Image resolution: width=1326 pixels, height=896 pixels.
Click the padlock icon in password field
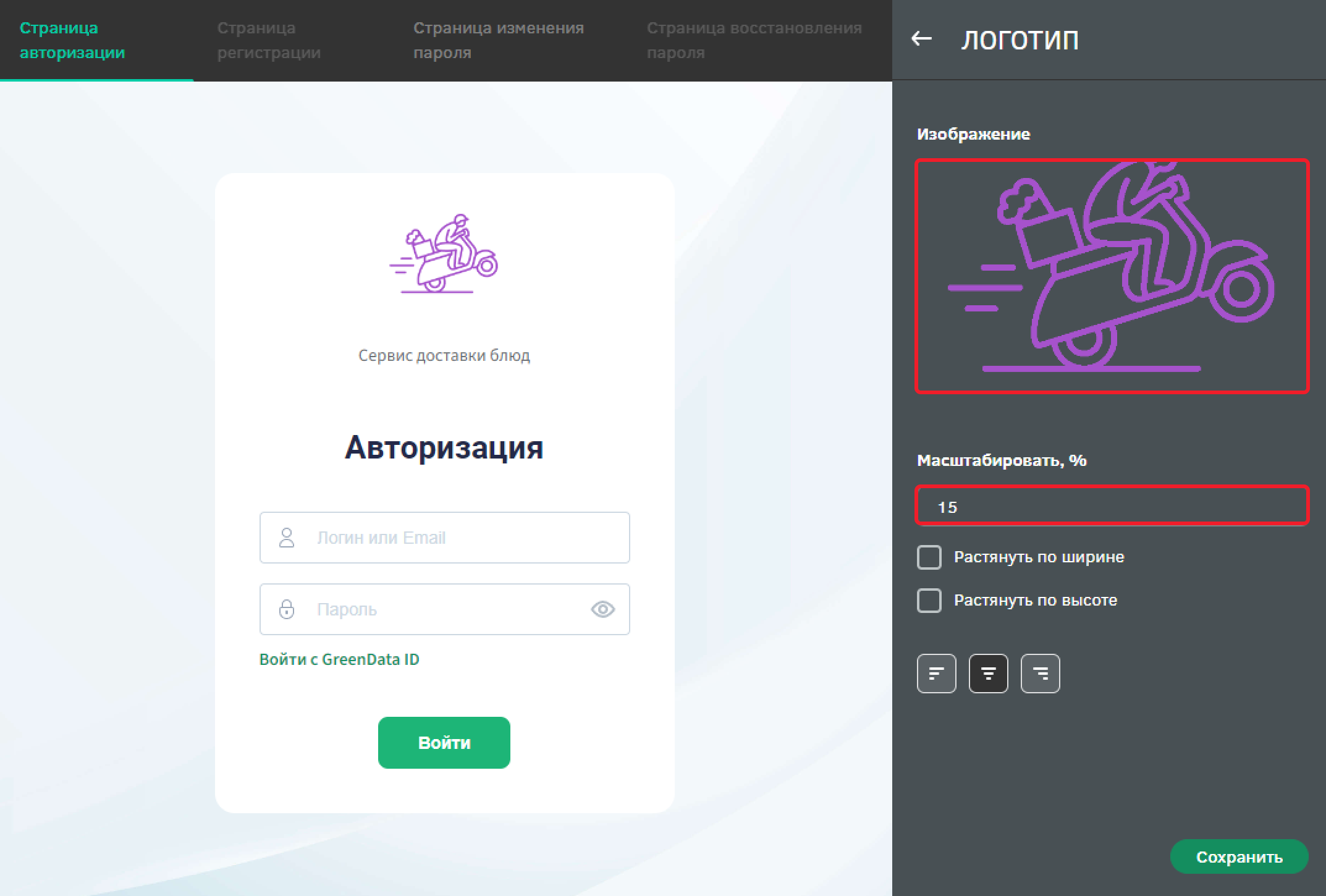[287, 609]
